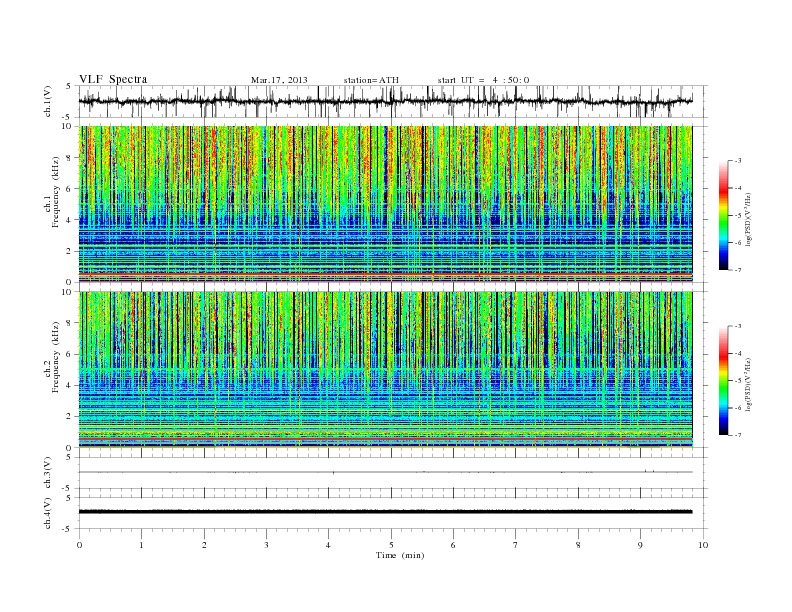Click time axis tick label "0"

[x=79, y=545]
